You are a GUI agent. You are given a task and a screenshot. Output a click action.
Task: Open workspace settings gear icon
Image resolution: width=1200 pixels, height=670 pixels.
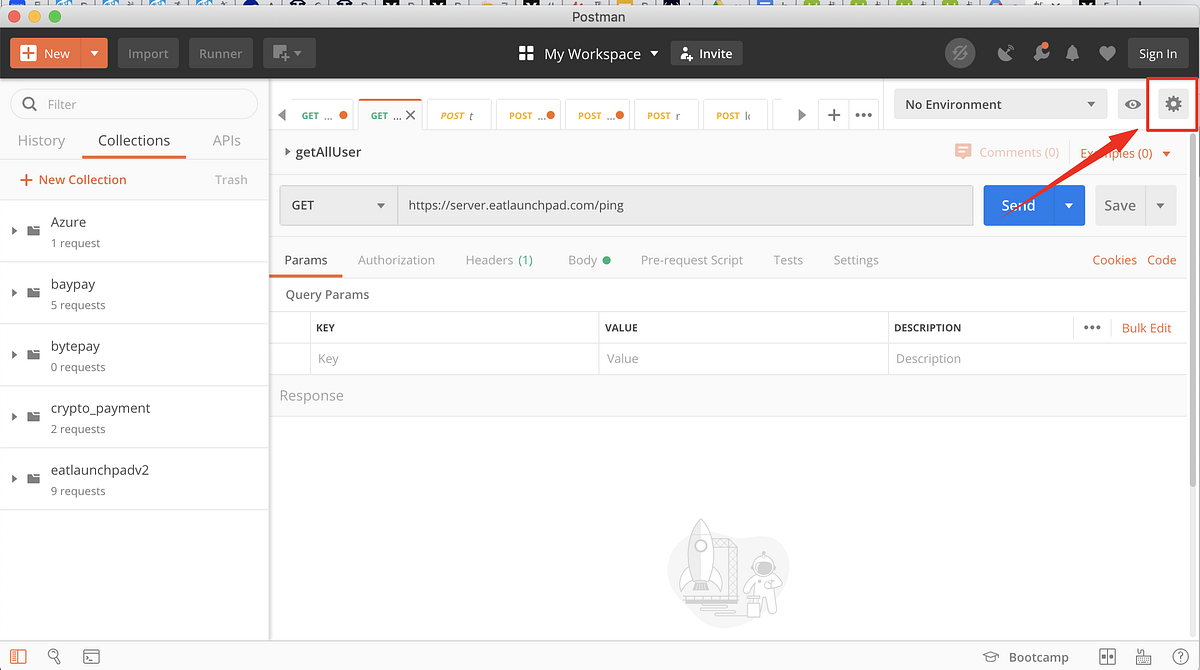[x=1171, y=104]
